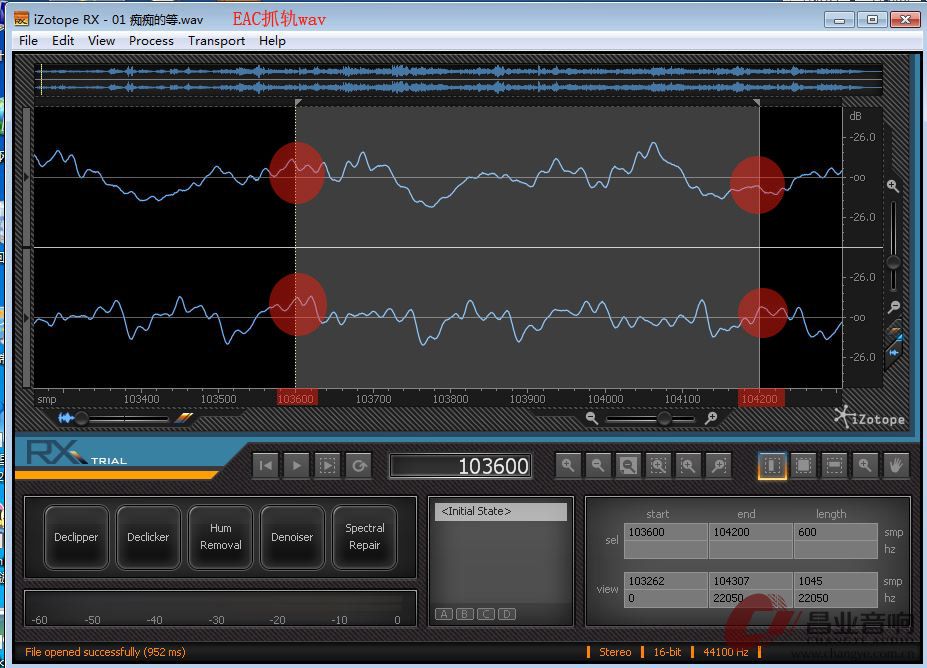927x668 pixels.
Task: Open the Declicker module
Action: (x=148, y=537)
